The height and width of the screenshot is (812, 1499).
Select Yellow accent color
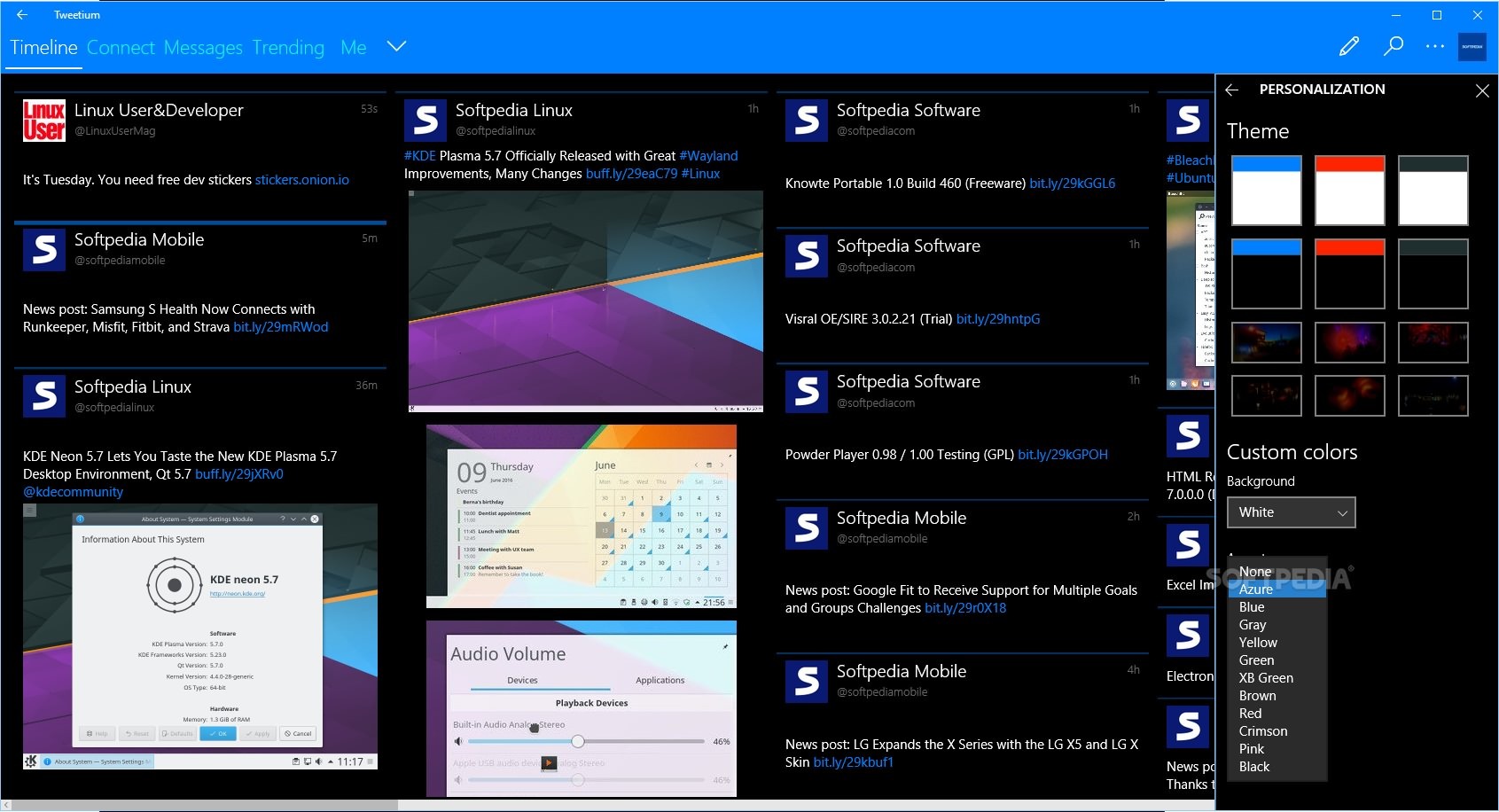pyautogui.click(x=1276, y=643)
